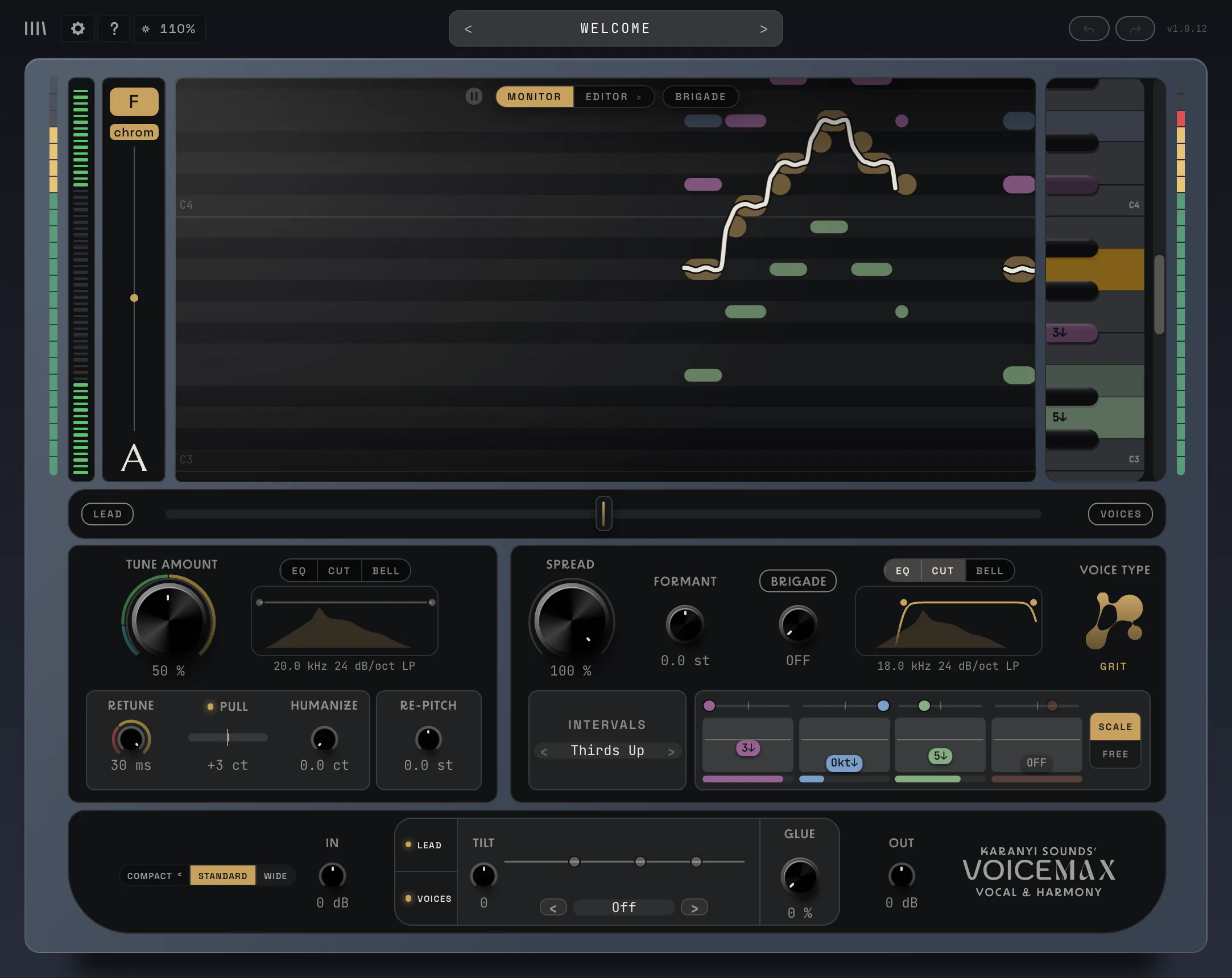Screen dimensions: 1232x978
Task: Go to previous preset arrow
Action: click(468, 28)
